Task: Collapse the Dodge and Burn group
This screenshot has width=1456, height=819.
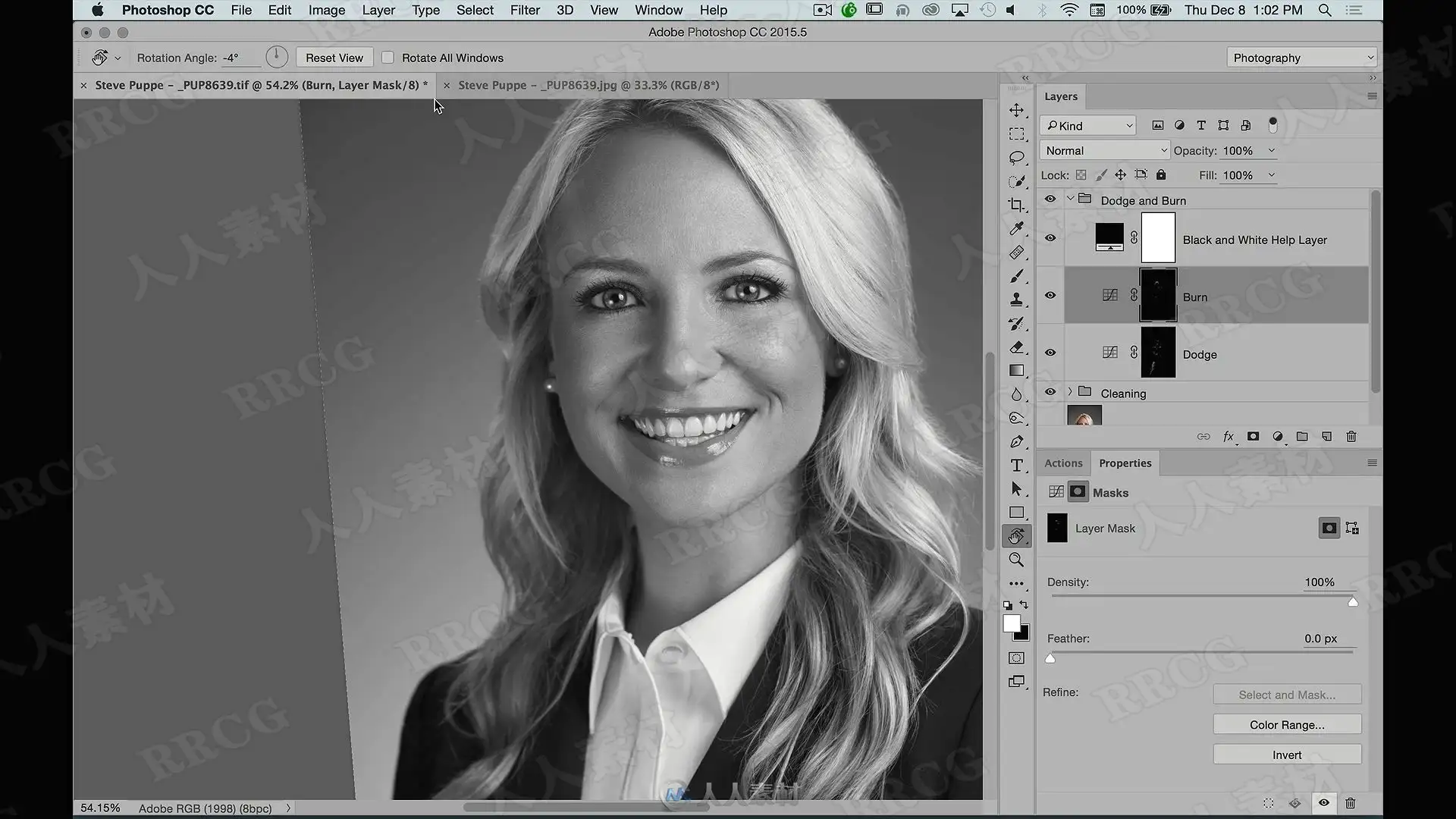Action: [1070, 199]
